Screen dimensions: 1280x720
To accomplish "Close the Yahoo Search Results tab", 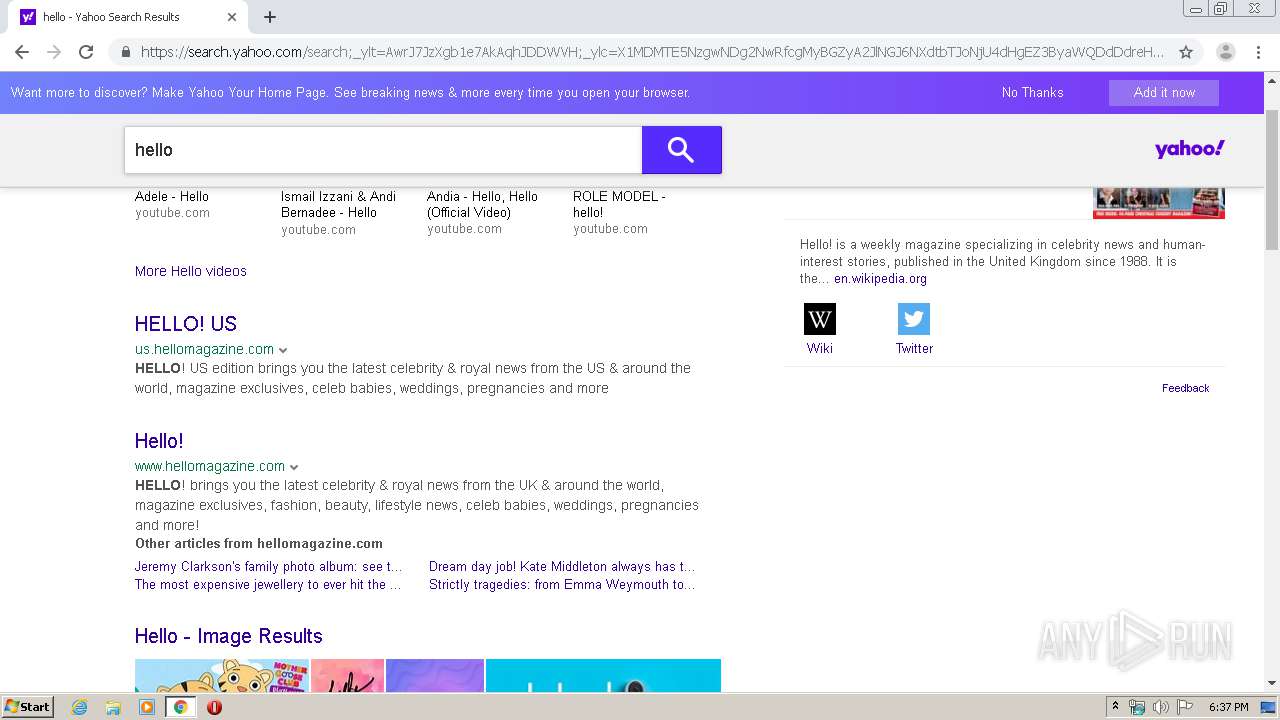I will point(232,17).
